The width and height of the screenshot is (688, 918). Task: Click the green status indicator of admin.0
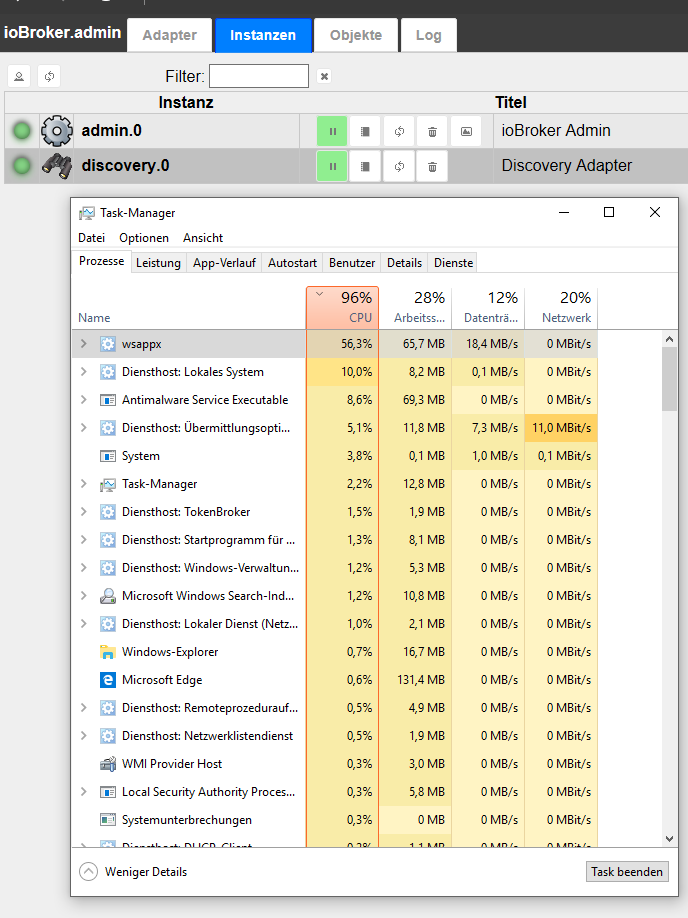(x=22, y=131)
